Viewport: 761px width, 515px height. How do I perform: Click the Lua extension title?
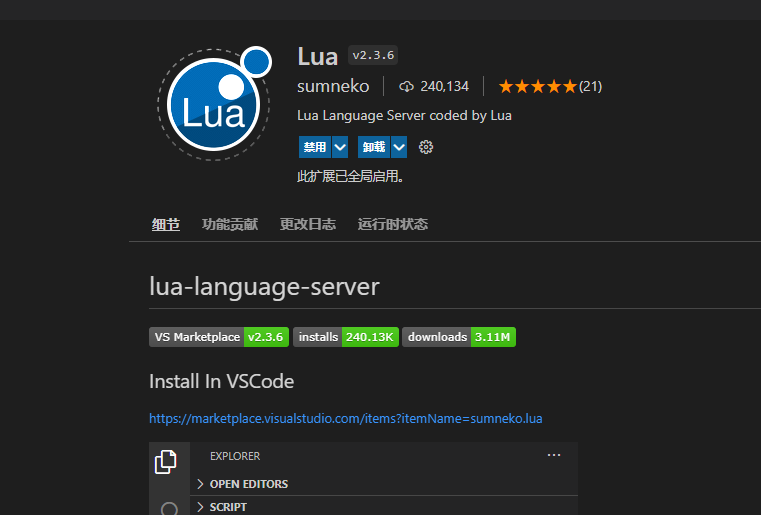[317, 56]
